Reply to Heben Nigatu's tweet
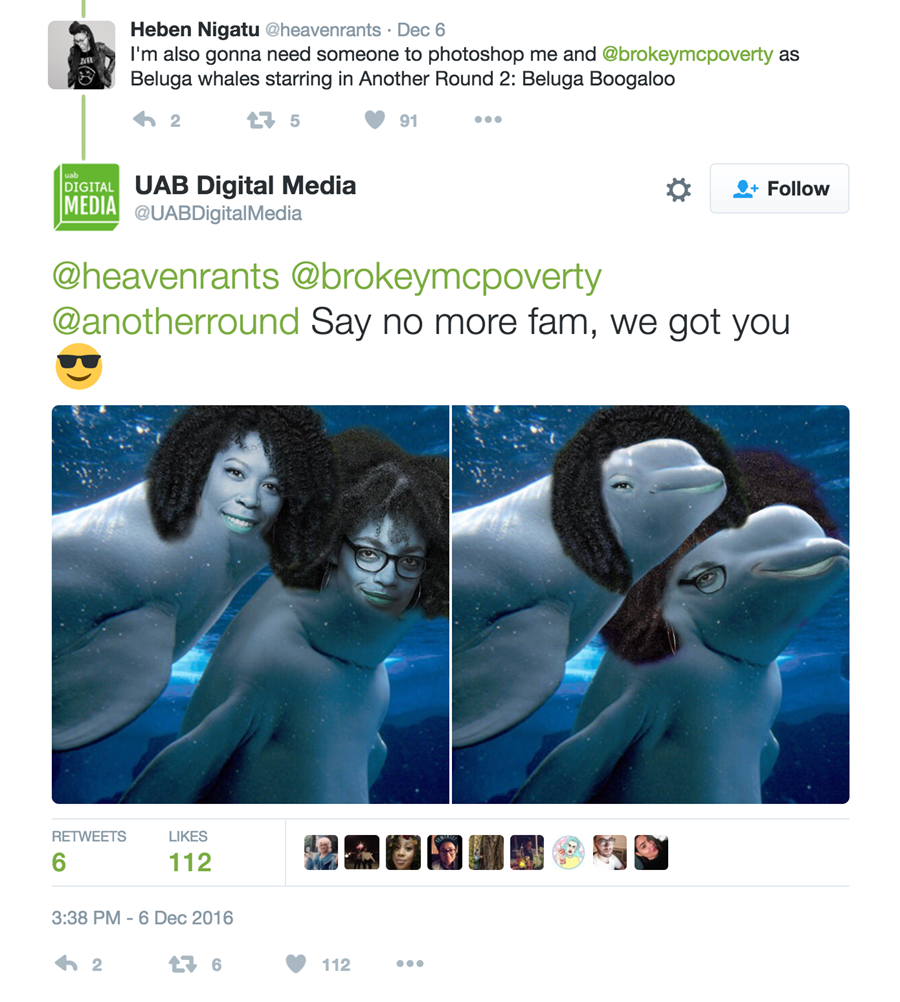Screen dimensions: 900x1002 pos(144,119)
